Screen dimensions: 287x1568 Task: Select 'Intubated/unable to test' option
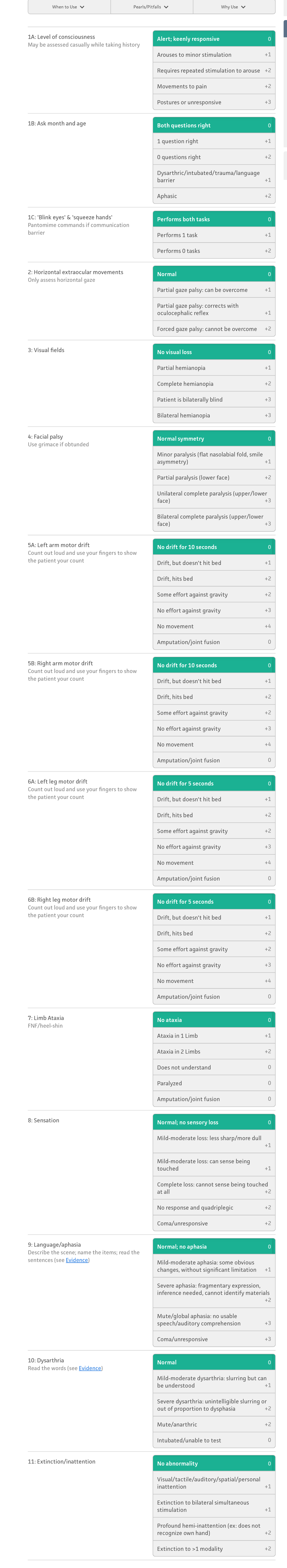pos(213,1440)
